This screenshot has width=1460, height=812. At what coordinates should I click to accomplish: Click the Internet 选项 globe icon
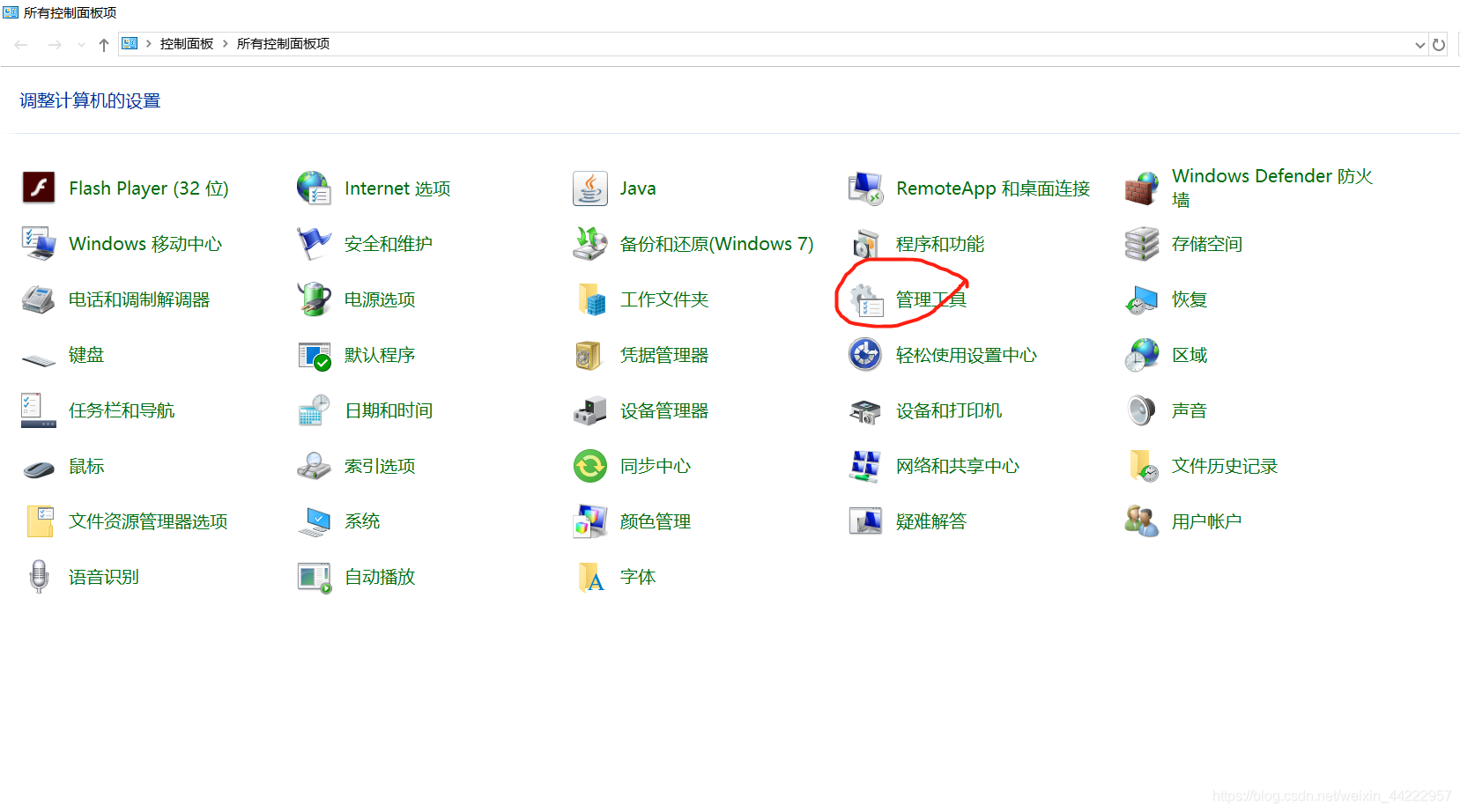point(314,188)
